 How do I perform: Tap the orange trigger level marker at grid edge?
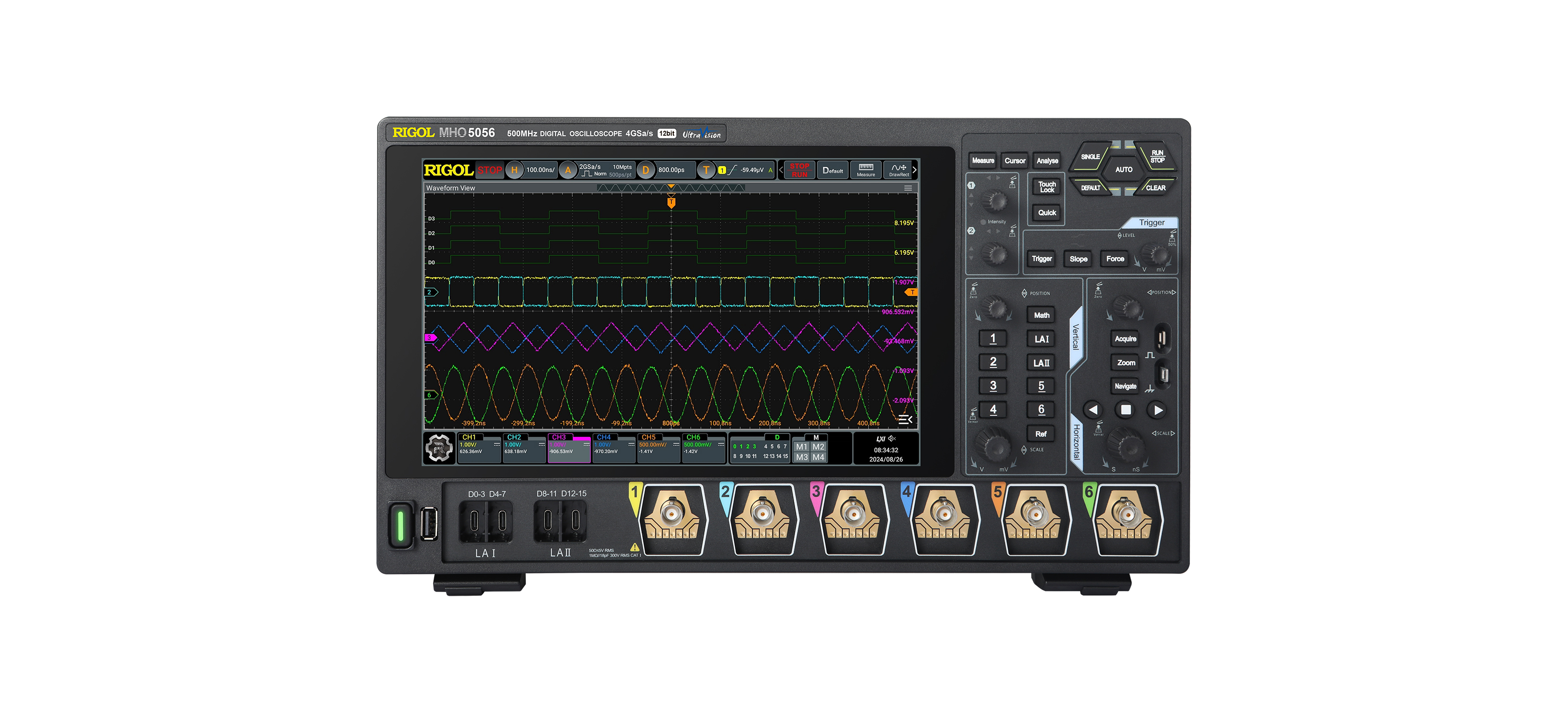[911, 292]
